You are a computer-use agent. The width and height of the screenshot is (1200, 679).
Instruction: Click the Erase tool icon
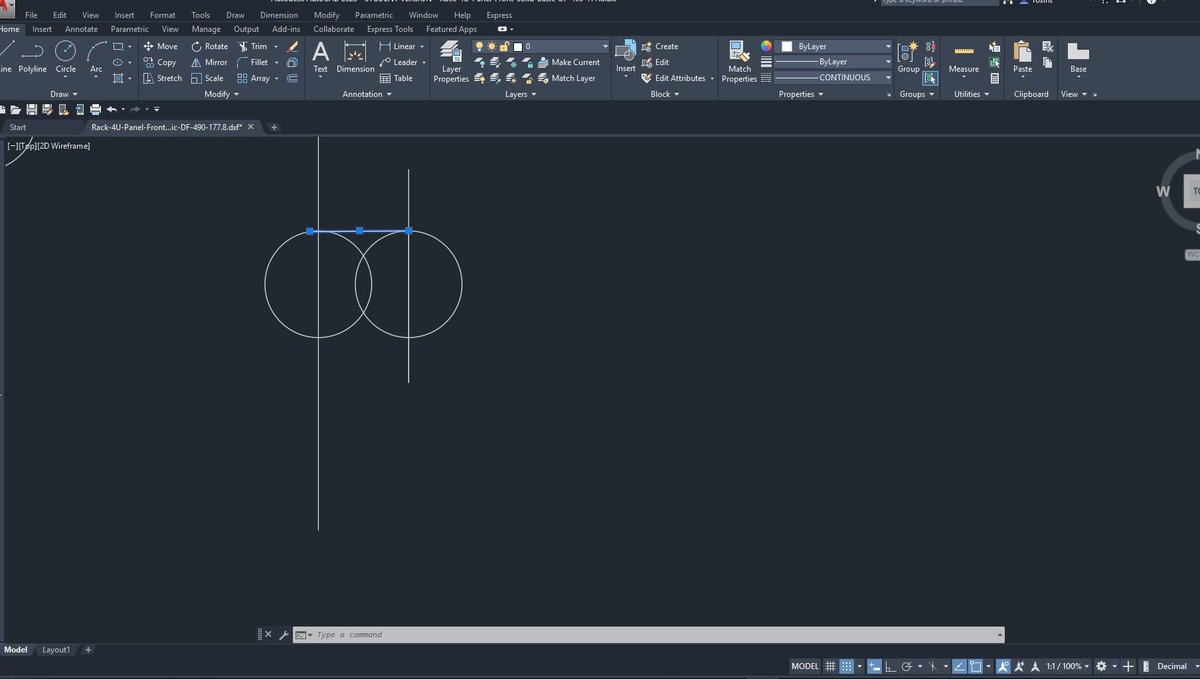(x=292, y=46)
